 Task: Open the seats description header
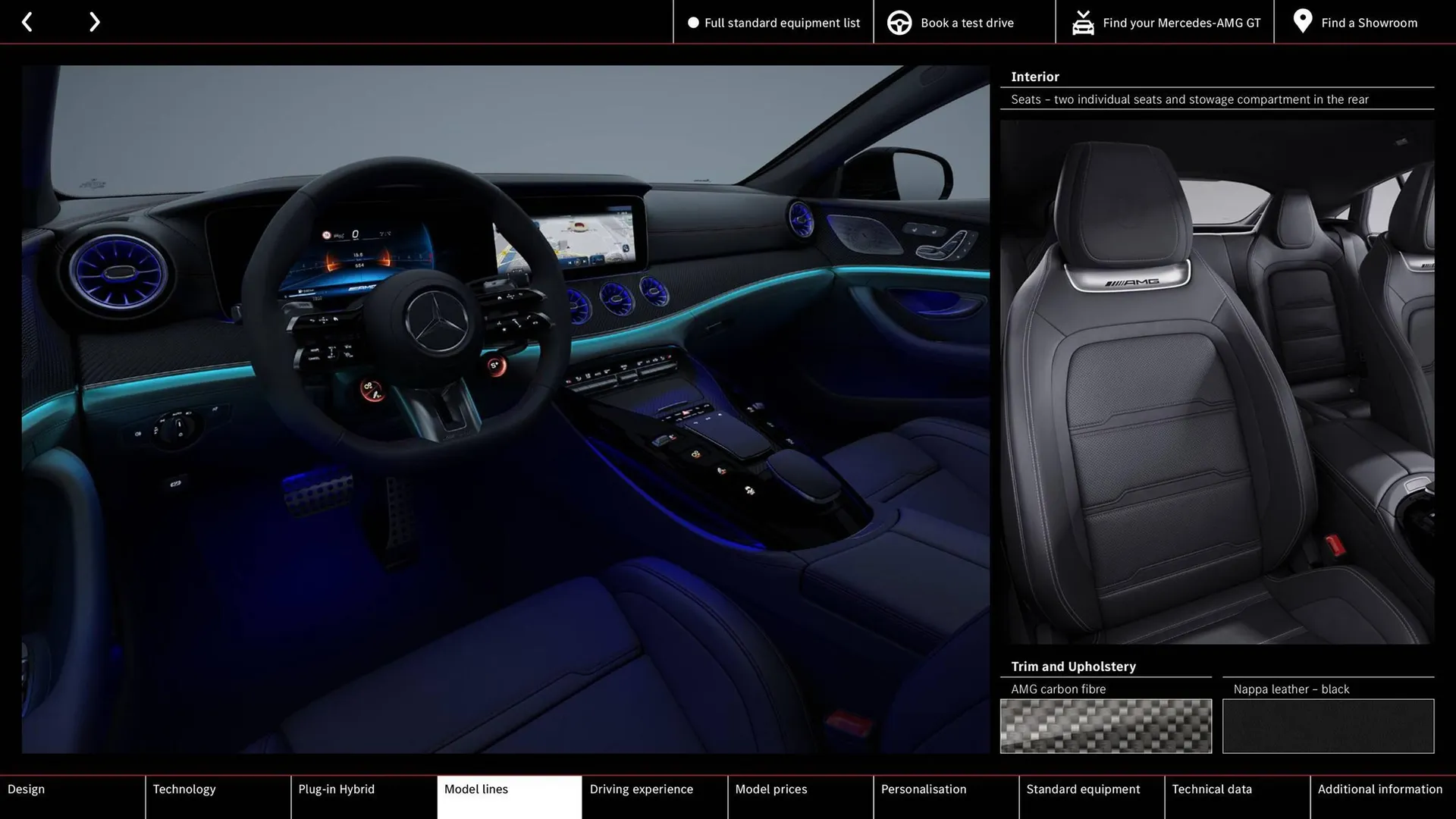click(1189, 99)
